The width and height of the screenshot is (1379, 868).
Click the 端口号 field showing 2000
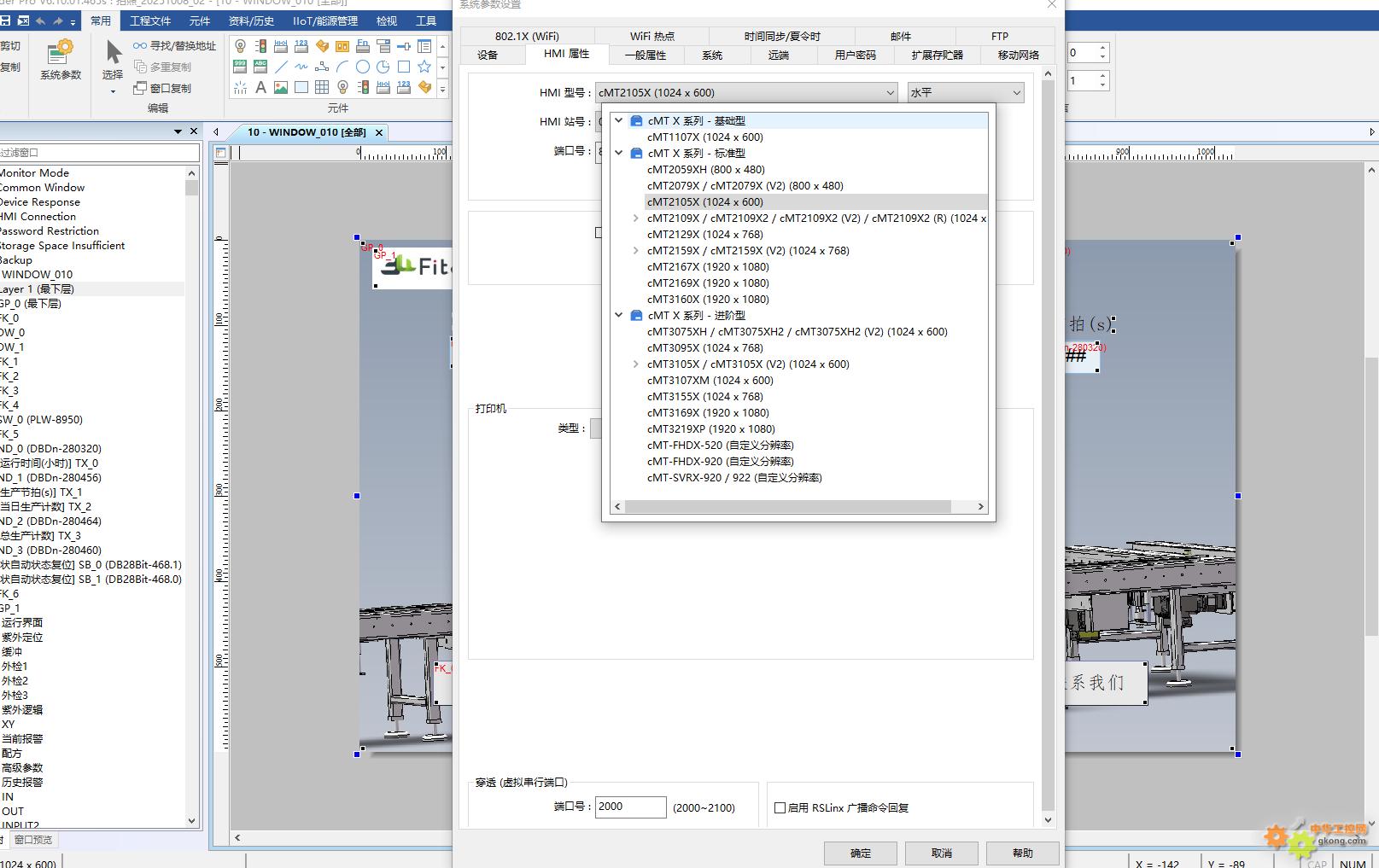click(630, 807)
